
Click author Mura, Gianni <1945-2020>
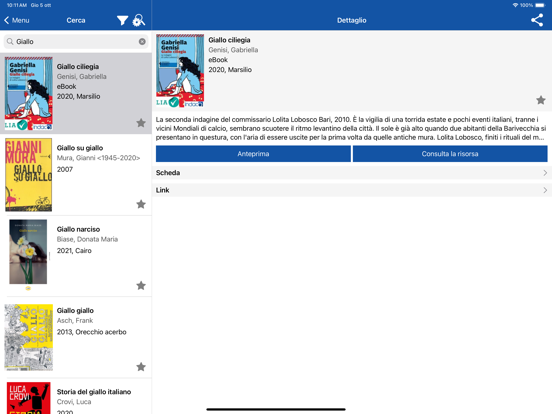[99, 158]
